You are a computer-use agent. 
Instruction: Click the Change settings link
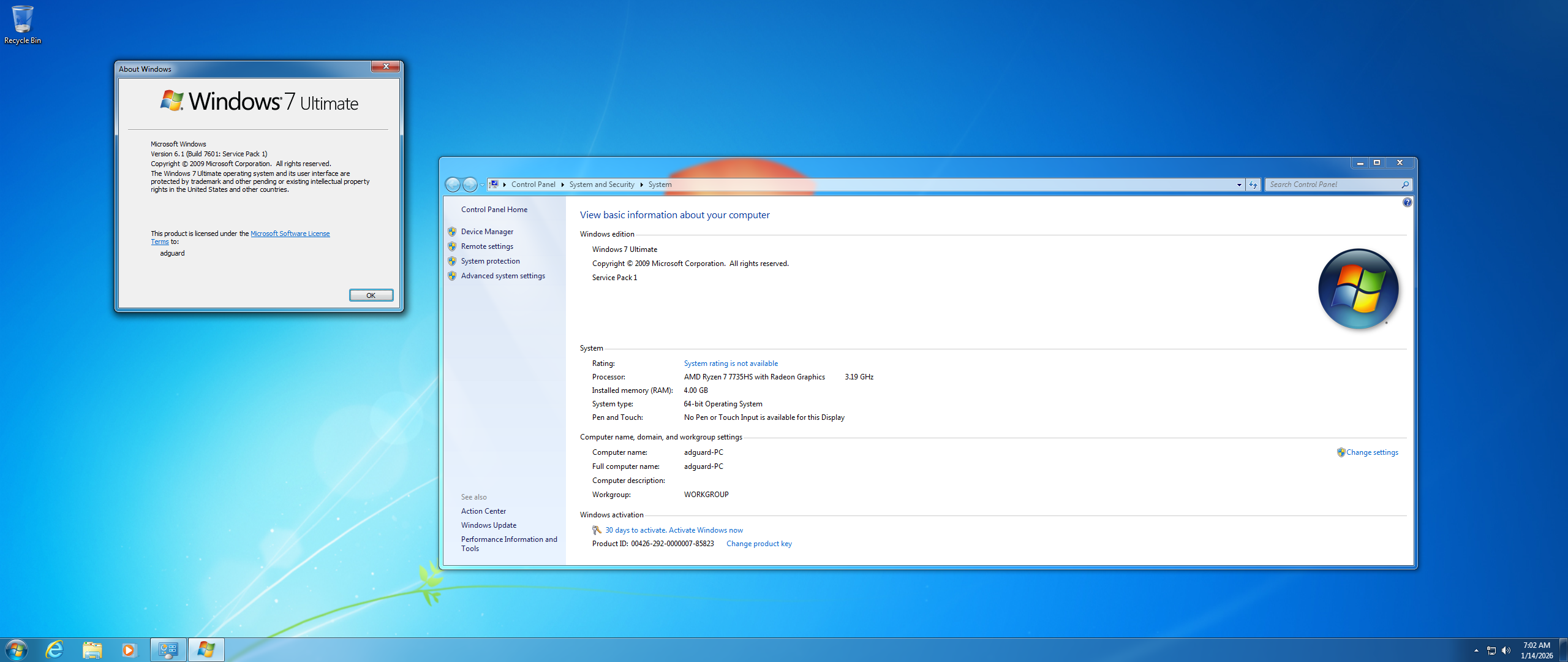point(1372,452)
